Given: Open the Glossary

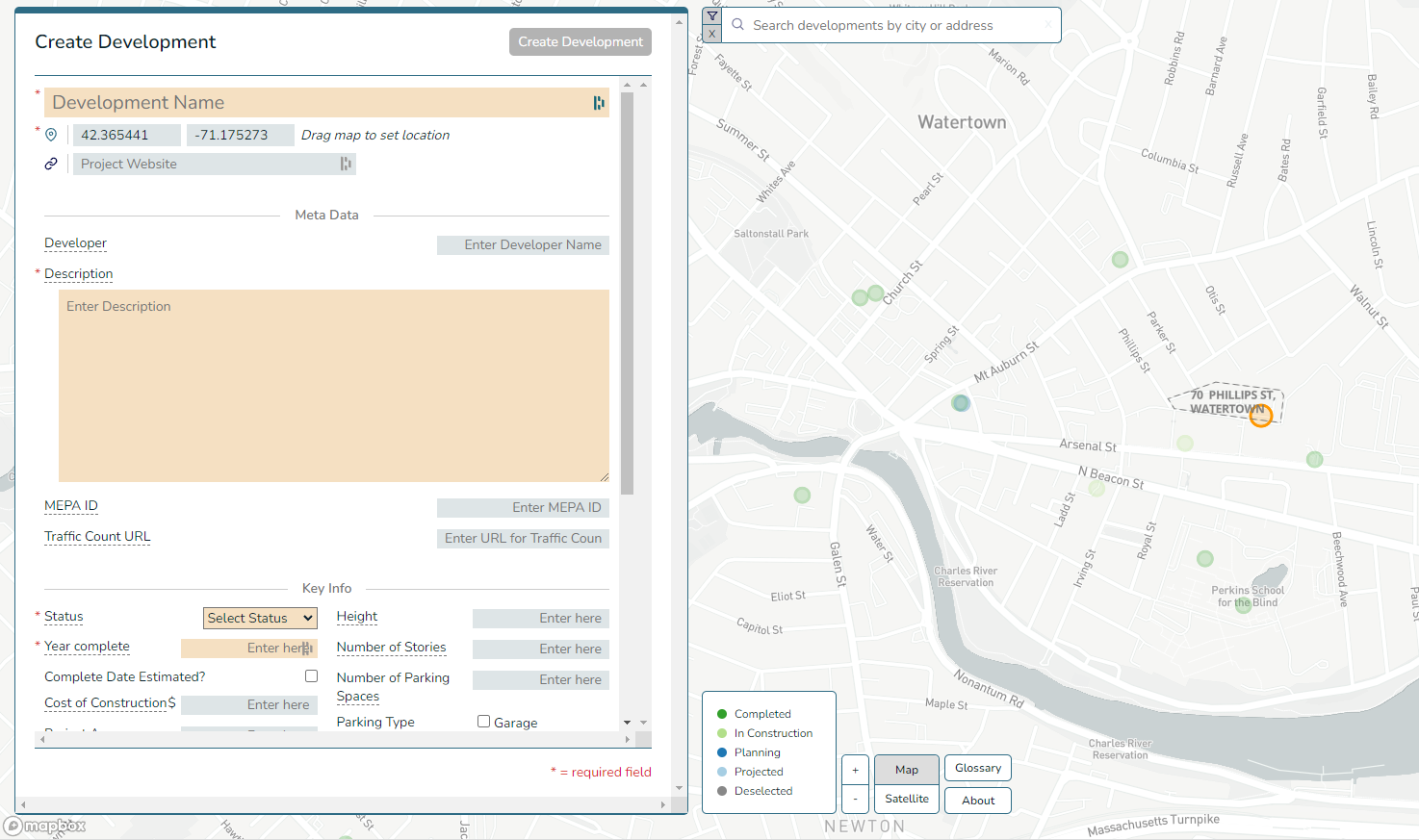Looking at the screenshot, I should pyautogui.click(x=978, y=768).
